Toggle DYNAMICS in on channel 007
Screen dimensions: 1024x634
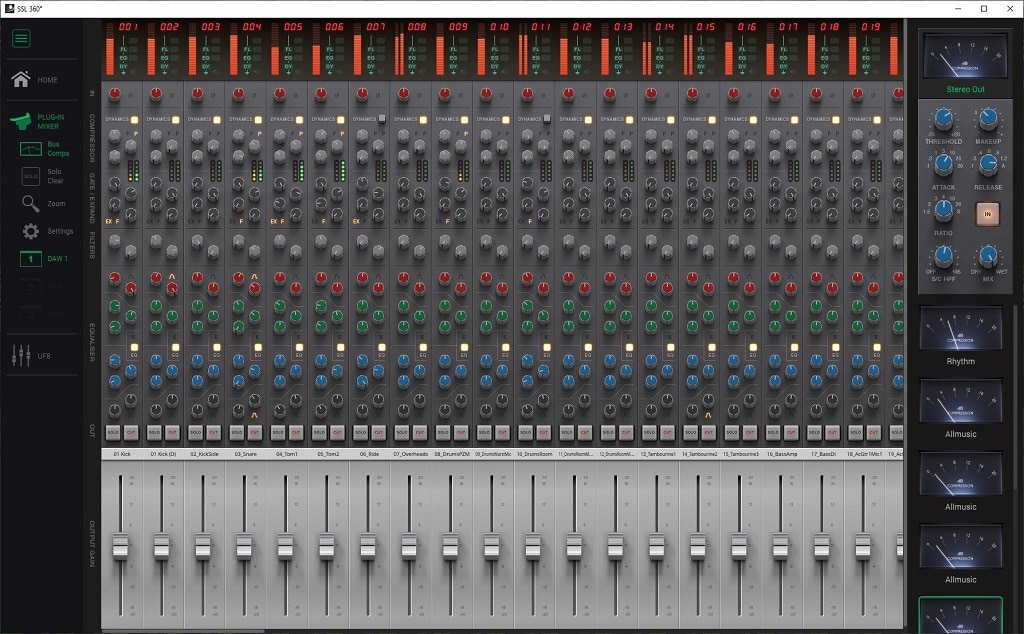pos(382,119)
